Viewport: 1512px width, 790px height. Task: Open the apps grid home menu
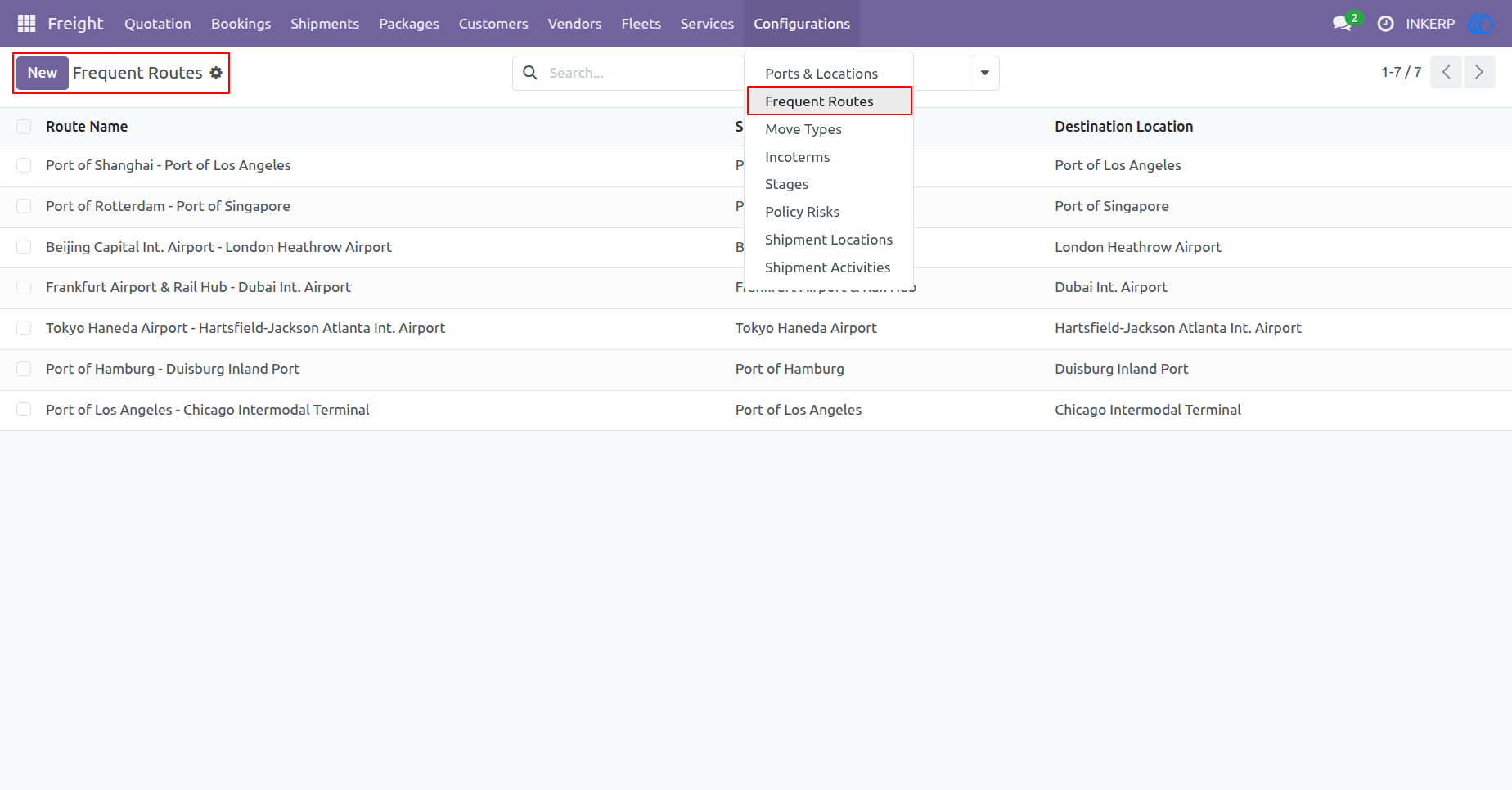(x=26, y=24)
